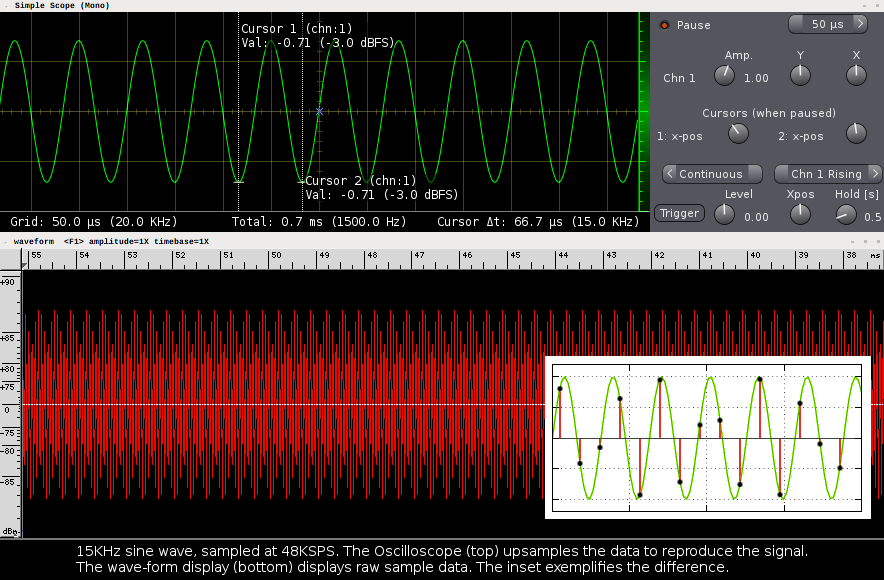Adjust the Chn 1 X offset knob
This screenshot has width=884, height=580.
[856, 75]
